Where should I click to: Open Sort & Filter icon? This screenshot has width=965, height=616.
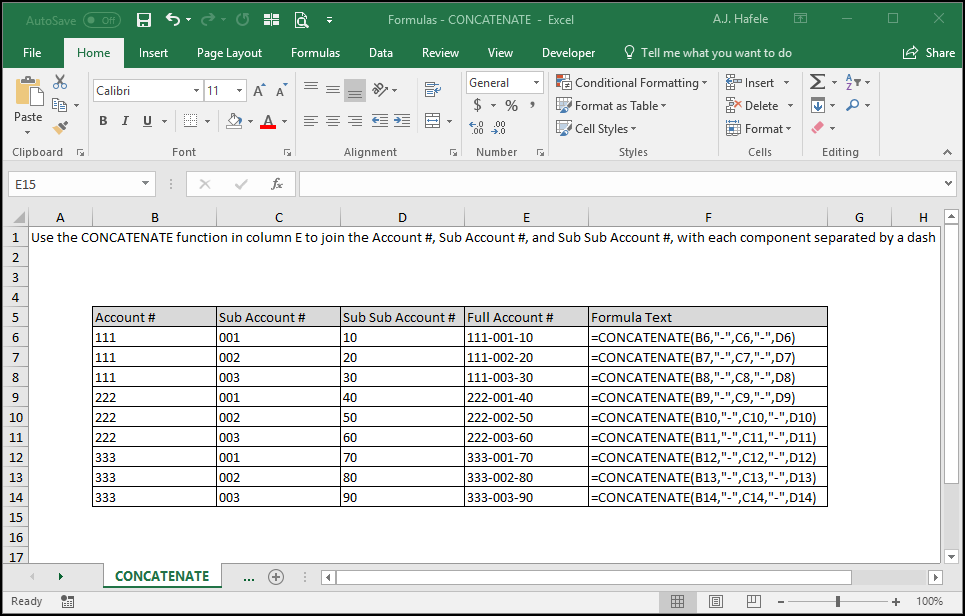(853, 82)
